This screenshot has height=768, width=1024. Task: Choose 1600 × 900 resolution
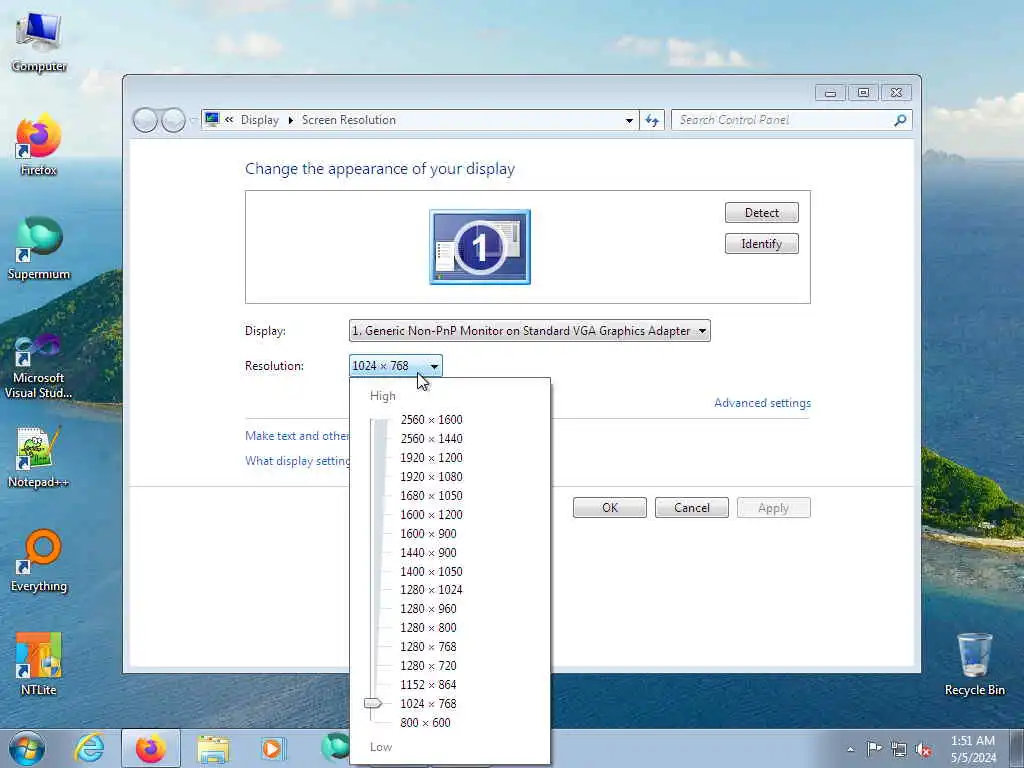[x=428, y=534]
